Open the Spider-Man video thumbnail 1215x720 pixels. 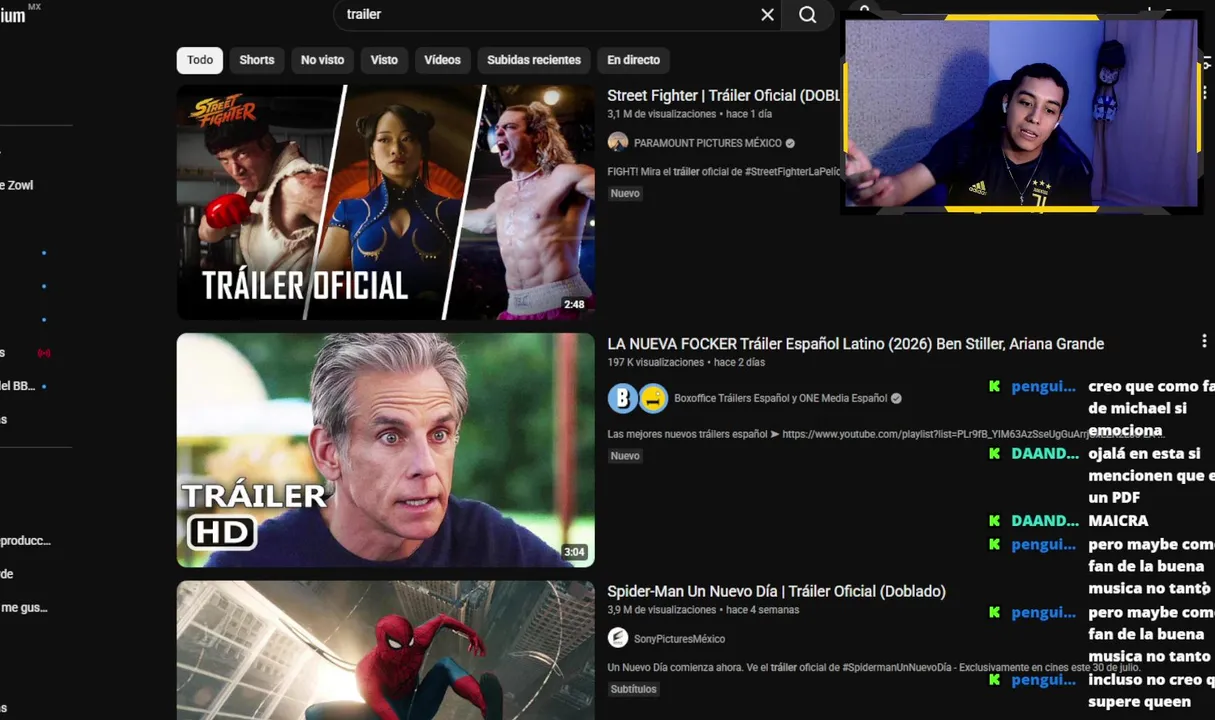[x=386, y=650]
